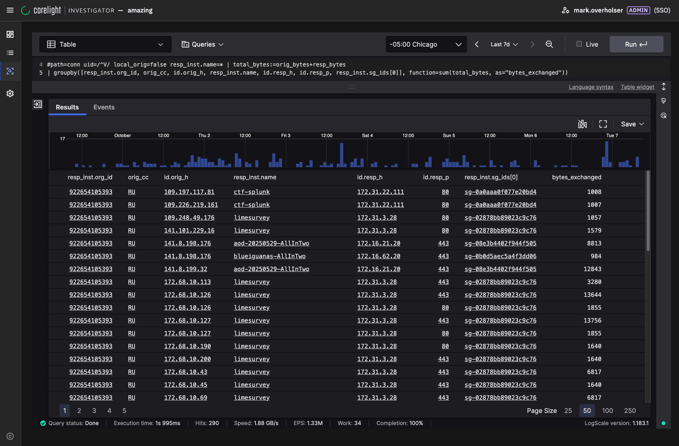The height and width of the screenshot is (446, 679).
Task: Switch to the Events tab
Action: click(104, 107)
